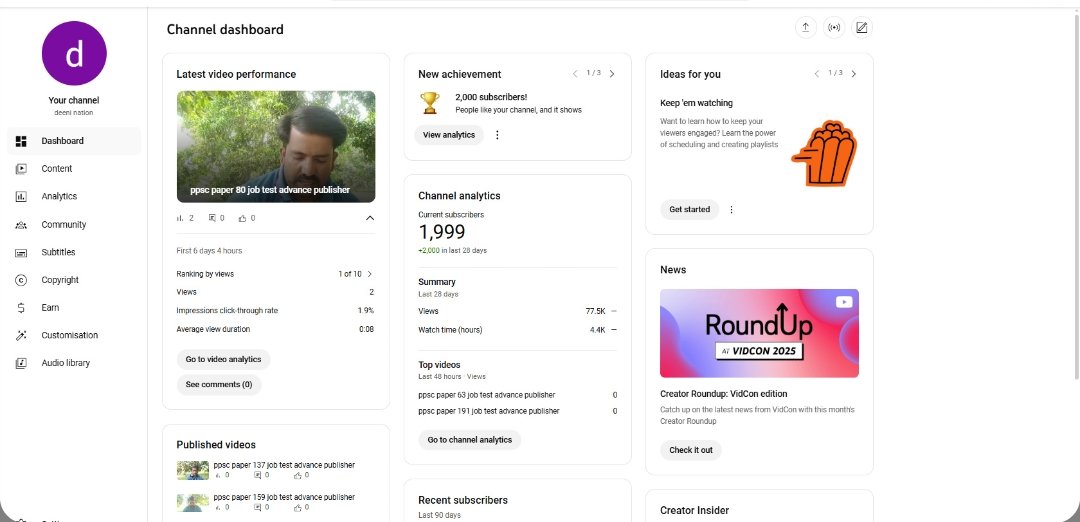The width and height of the screenshot is (1080, 522).
Task: Click the Dashboard grid icon in sidebar
Action: point(21,141)
